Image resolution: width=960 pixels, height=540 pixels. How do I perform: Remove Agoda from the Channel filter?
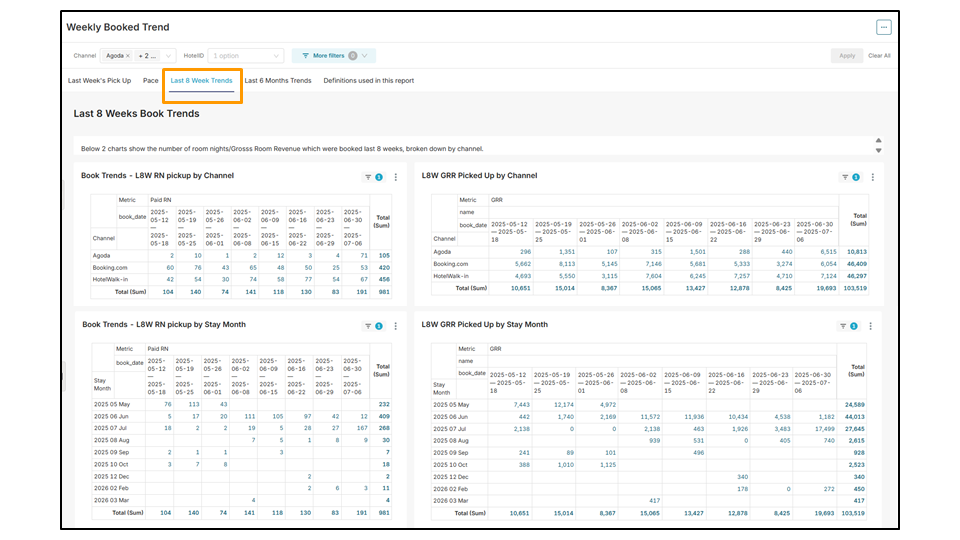(x=127, y=56)
